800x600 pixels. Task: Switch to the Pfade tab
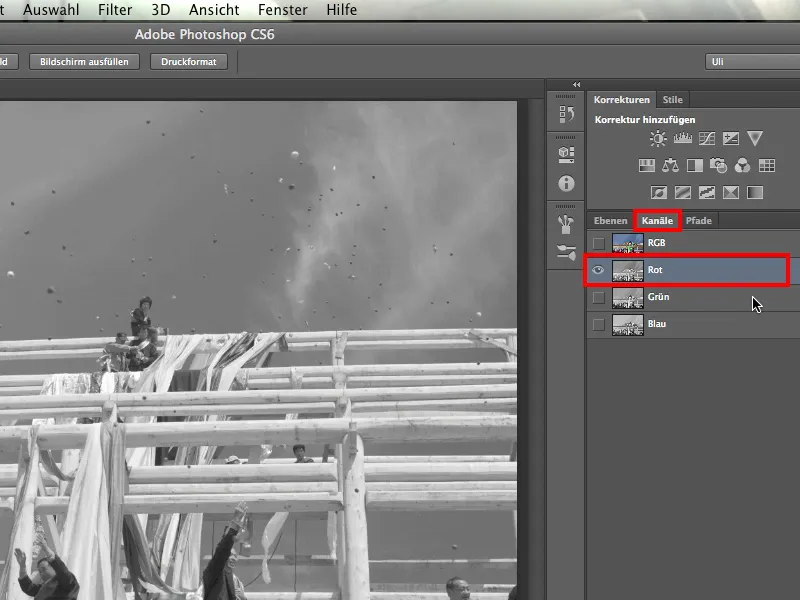tap(698, 220)
